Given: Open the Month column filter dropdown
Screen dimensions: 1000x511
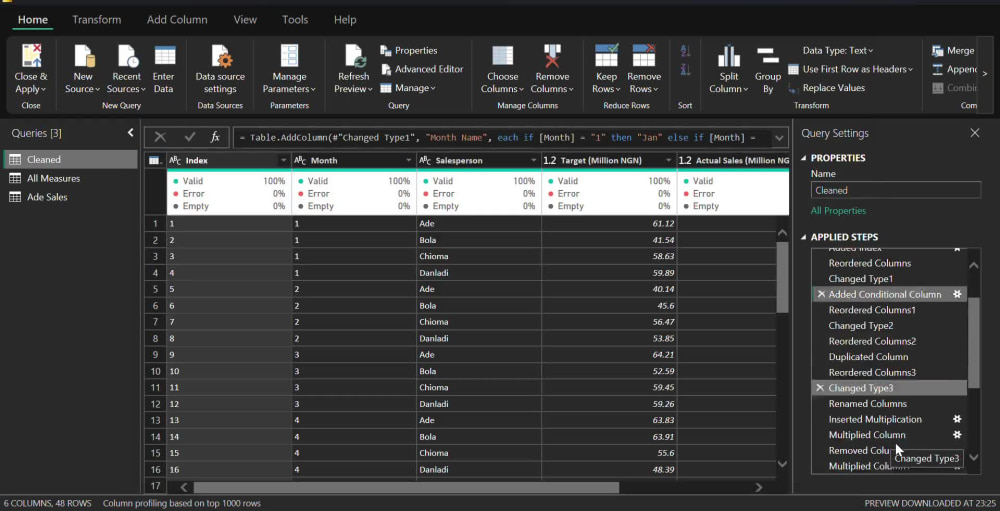Looking at the screenshot, I should point(409,161).
